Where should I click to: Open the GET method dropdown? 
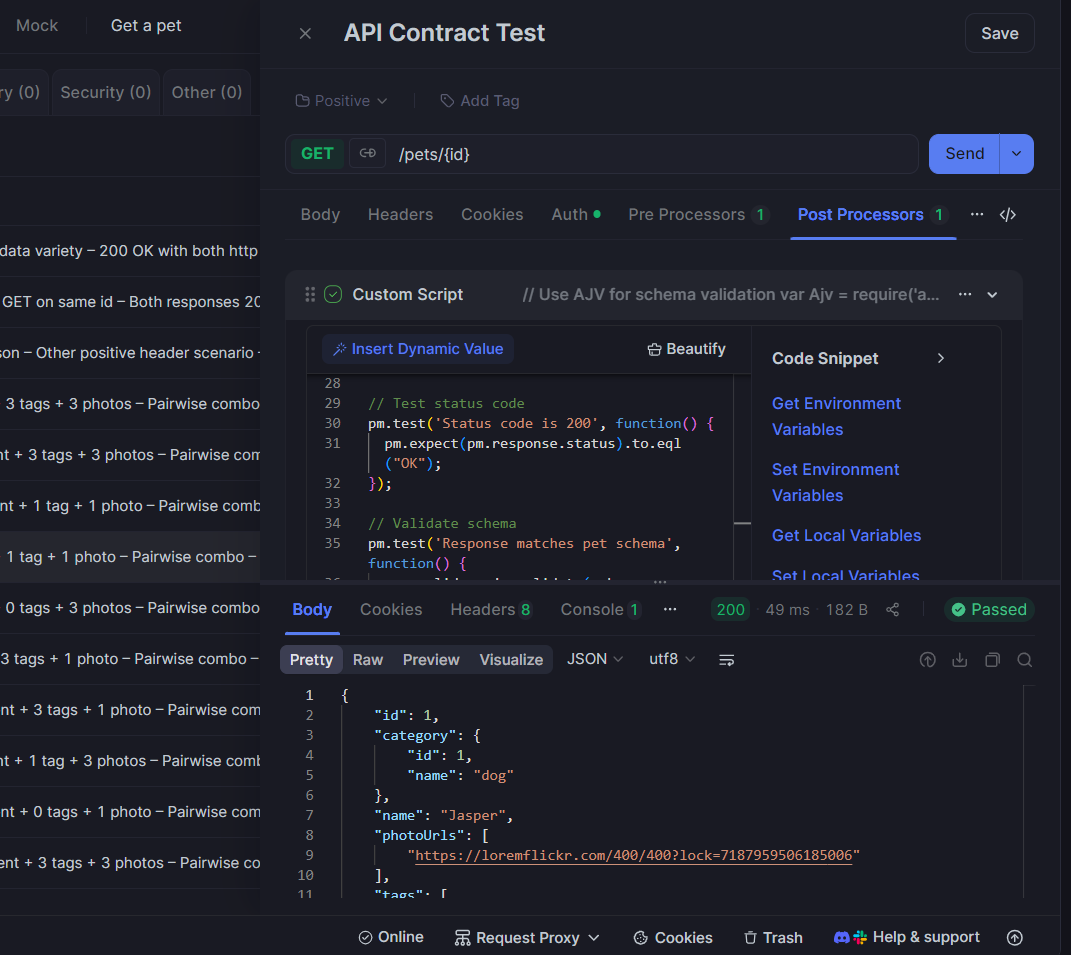[317, 153]
